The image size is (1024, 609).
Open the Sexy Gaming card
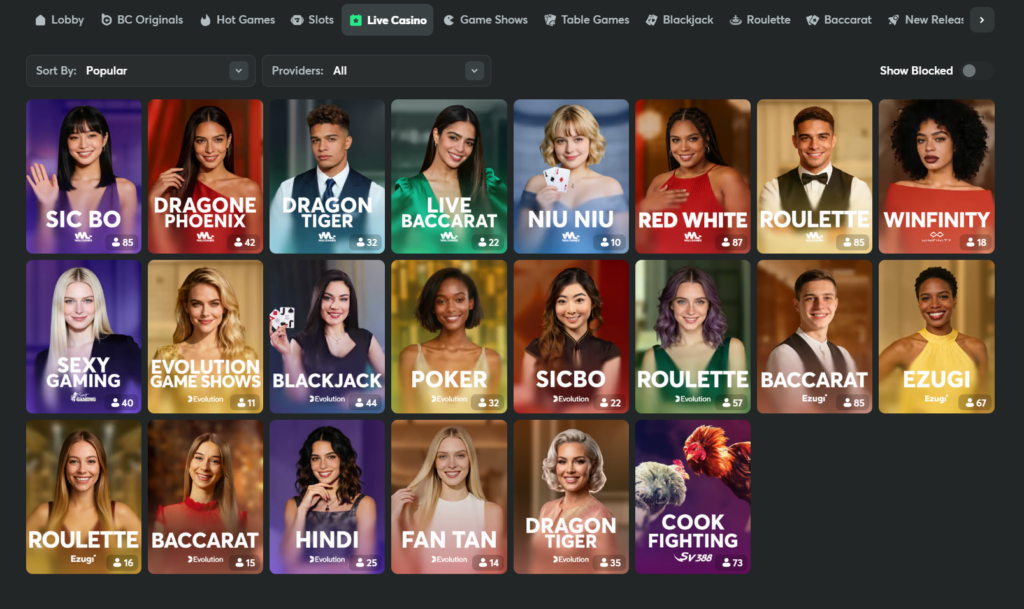click(84, 337)
